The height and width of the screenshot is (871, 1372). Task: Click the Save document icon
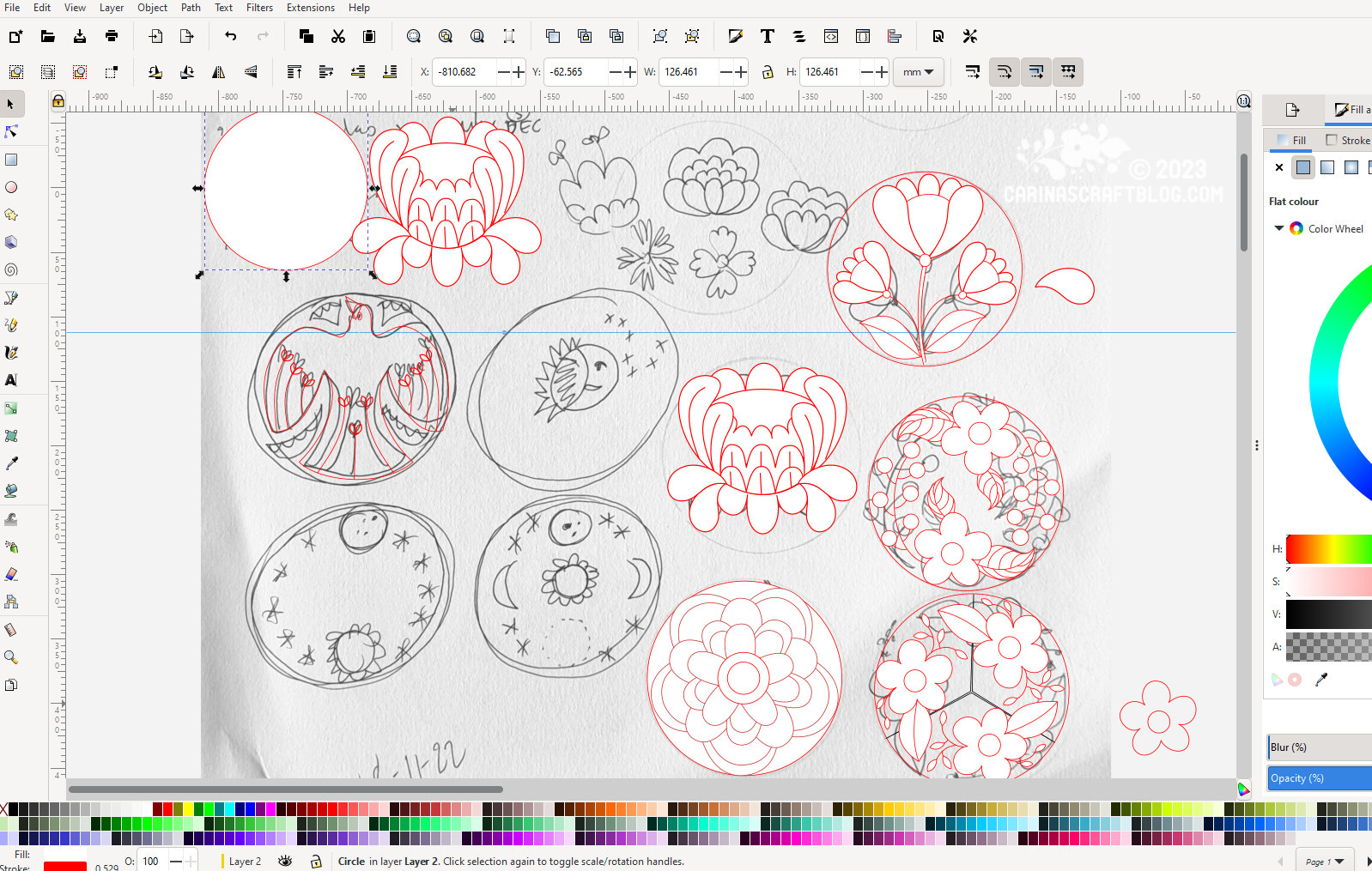[x=80, y=36]
